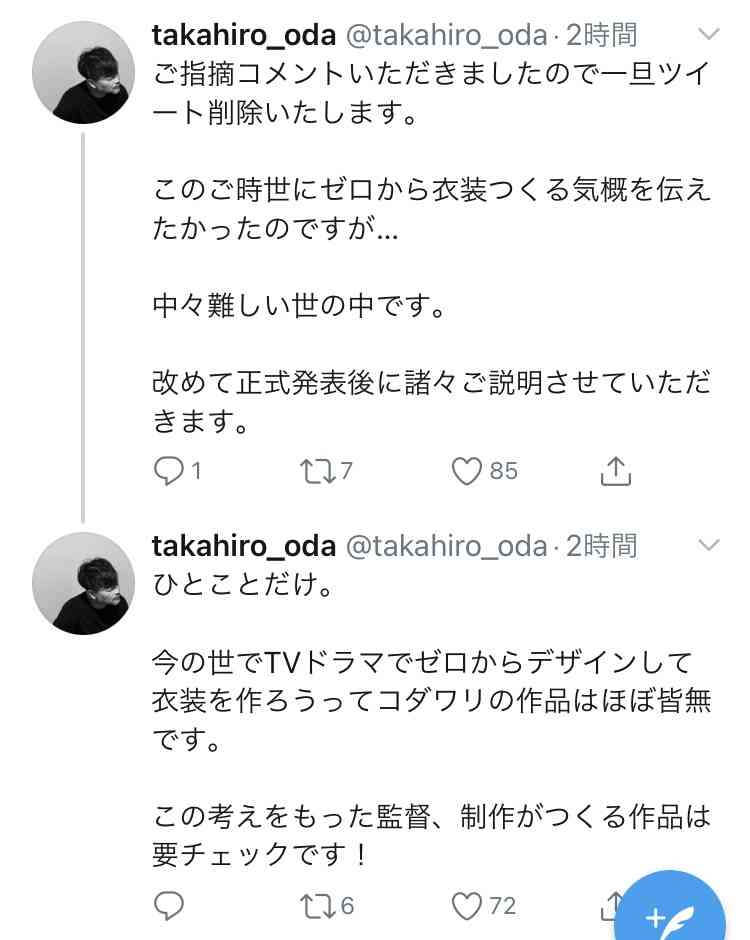Open takahiro_oda's profile from the username
This screenshot has width=750, height=940.
pos(244,33)
